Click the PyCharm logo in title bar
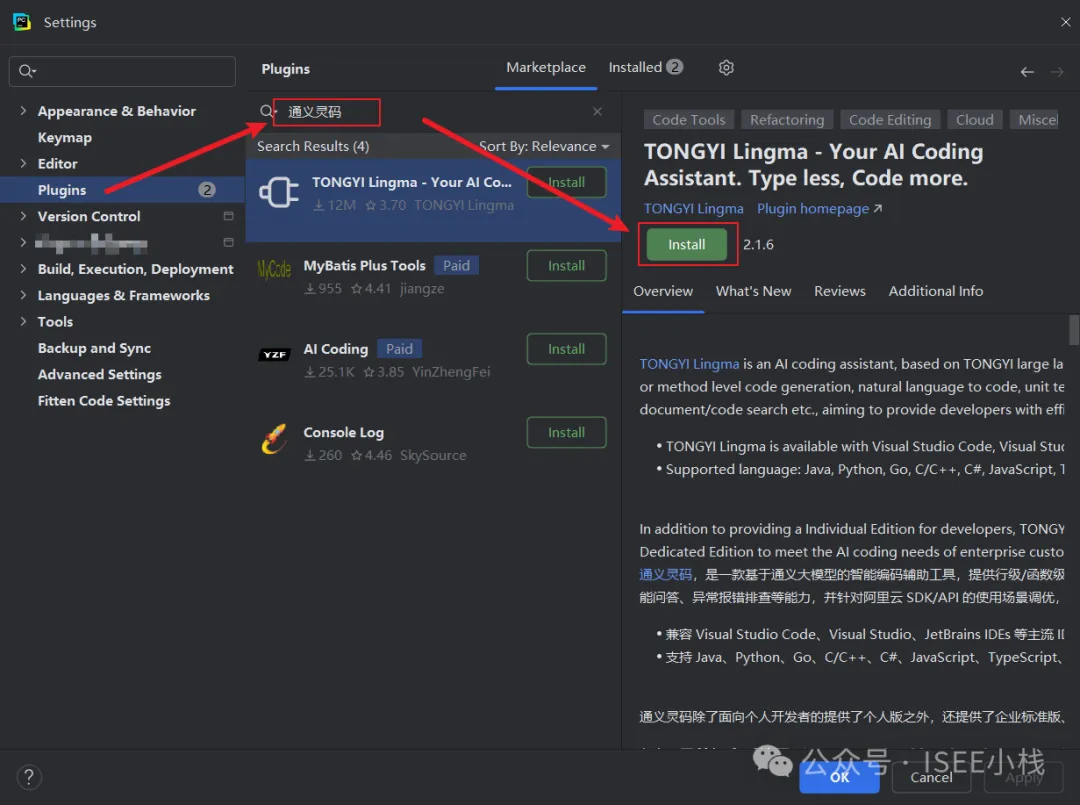1080x805 pixels. (x=21, y=22)
